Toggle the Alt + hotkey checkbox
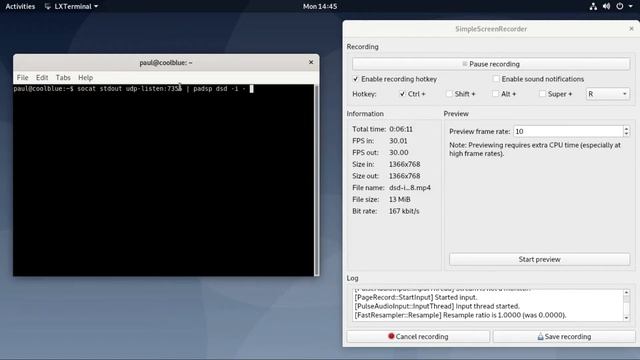 [496, 94]
